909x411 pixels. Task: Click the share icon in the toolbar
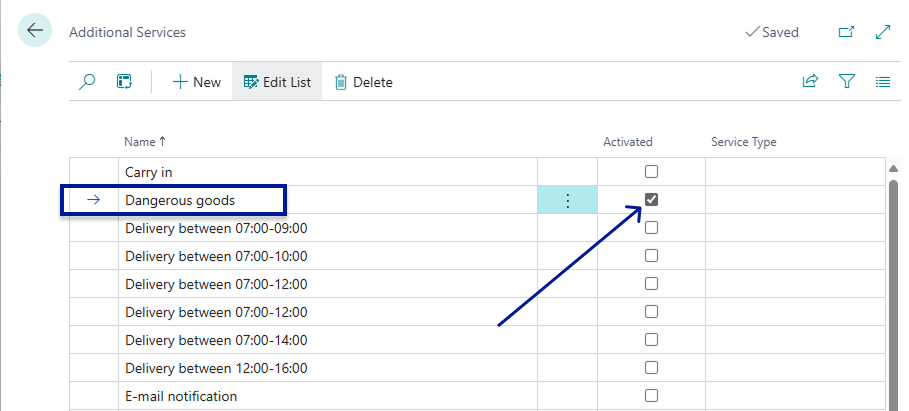click(810, 82)
